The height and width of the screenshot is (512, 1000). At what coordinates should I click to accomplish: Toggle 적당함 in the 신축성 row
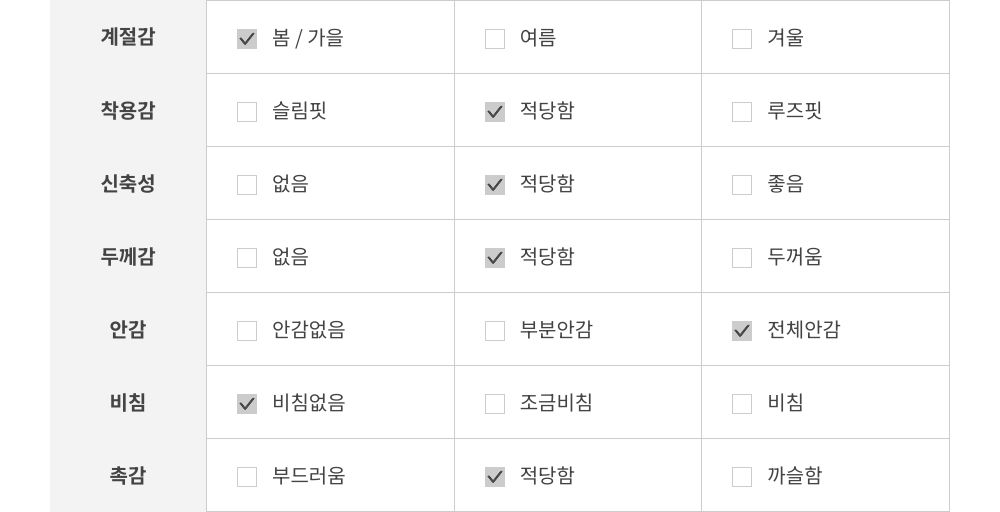point(495,185)
